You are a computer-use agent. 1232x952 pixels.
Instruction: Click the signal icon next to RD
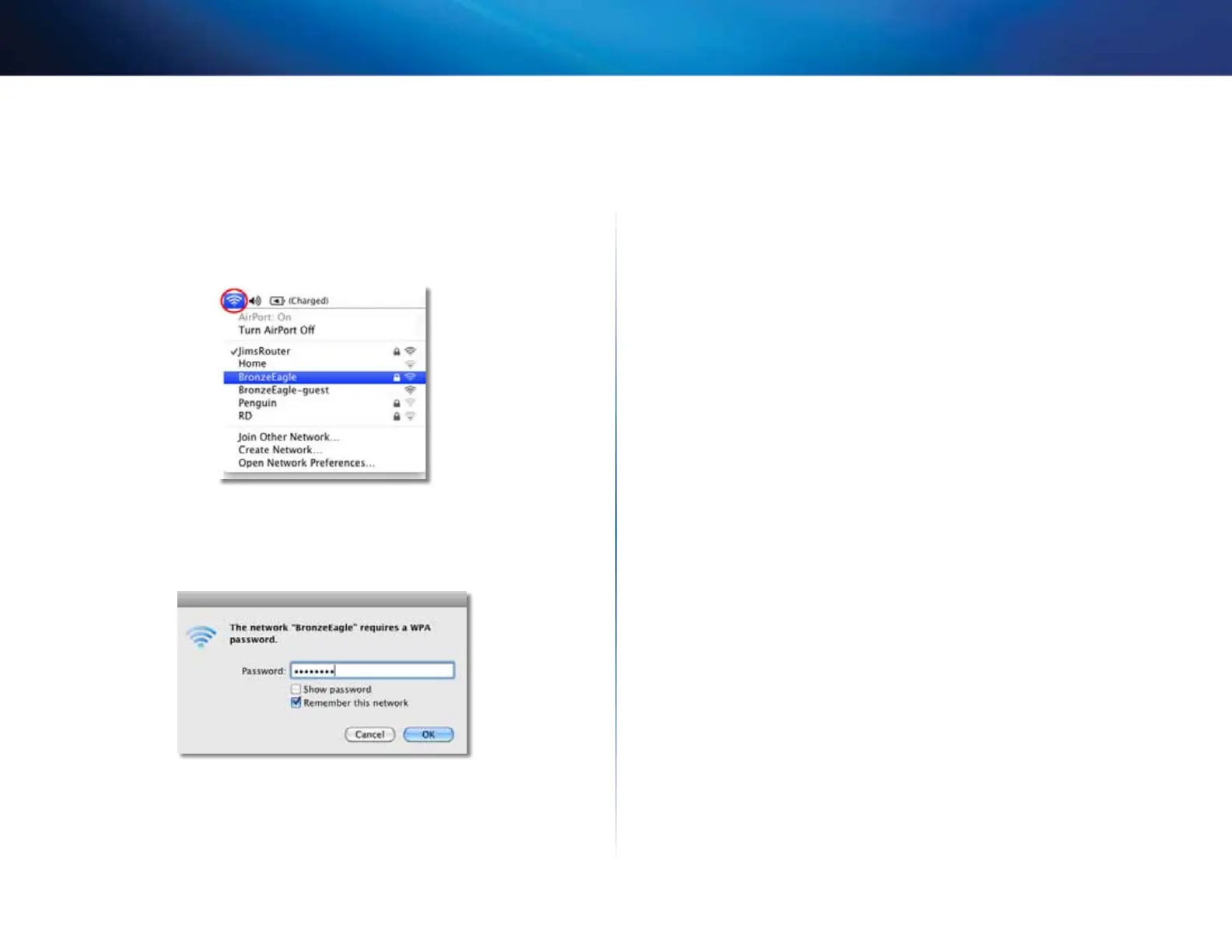pyautogui.click(x=411, y=417)
